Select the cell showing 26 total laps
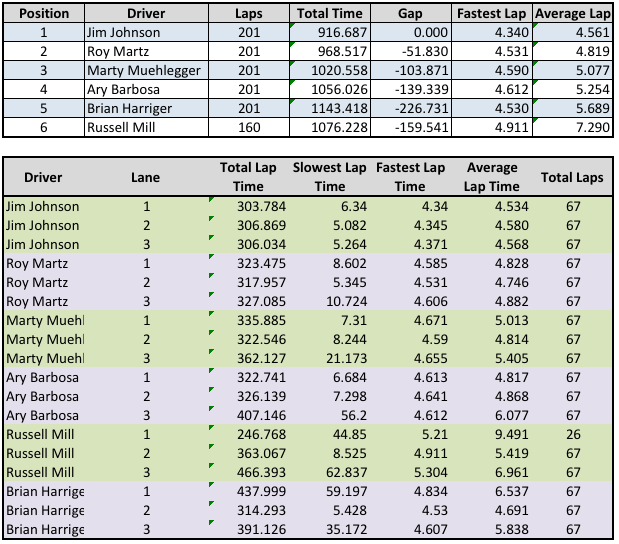Viewport: 619px width, 544px height. tap(572, 435)
